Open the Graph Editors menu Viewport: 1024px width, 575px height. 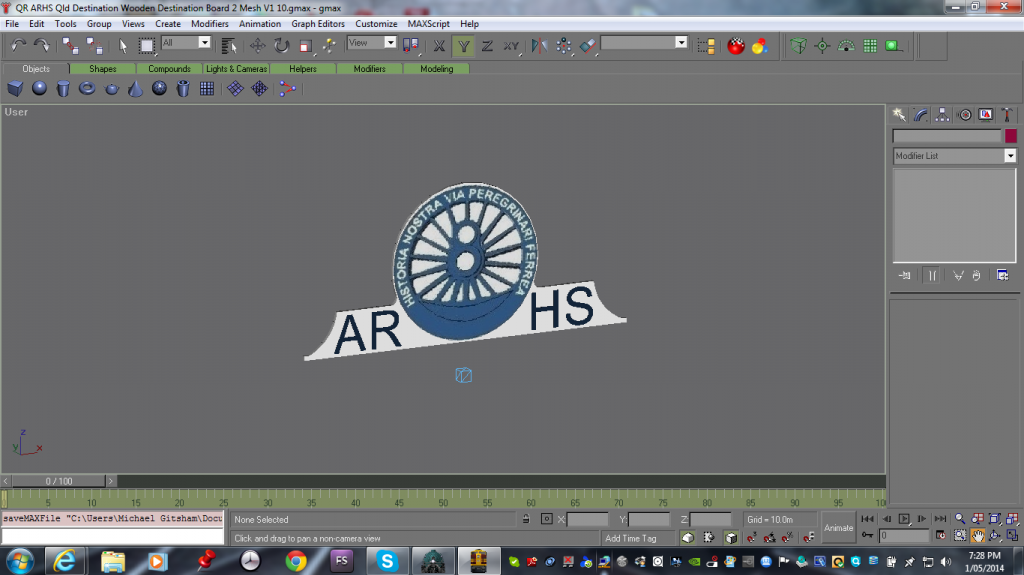point(318,24)
